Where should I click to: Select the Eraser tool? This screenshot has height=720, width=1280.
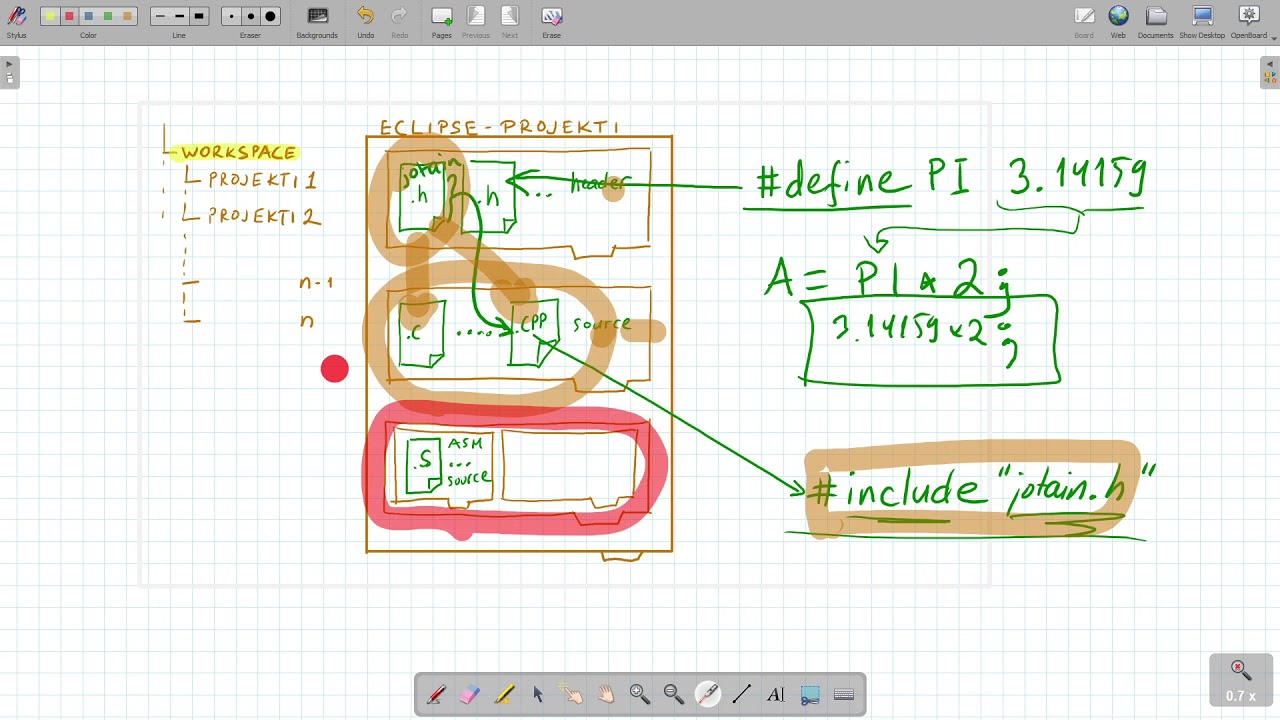point(470,694)
